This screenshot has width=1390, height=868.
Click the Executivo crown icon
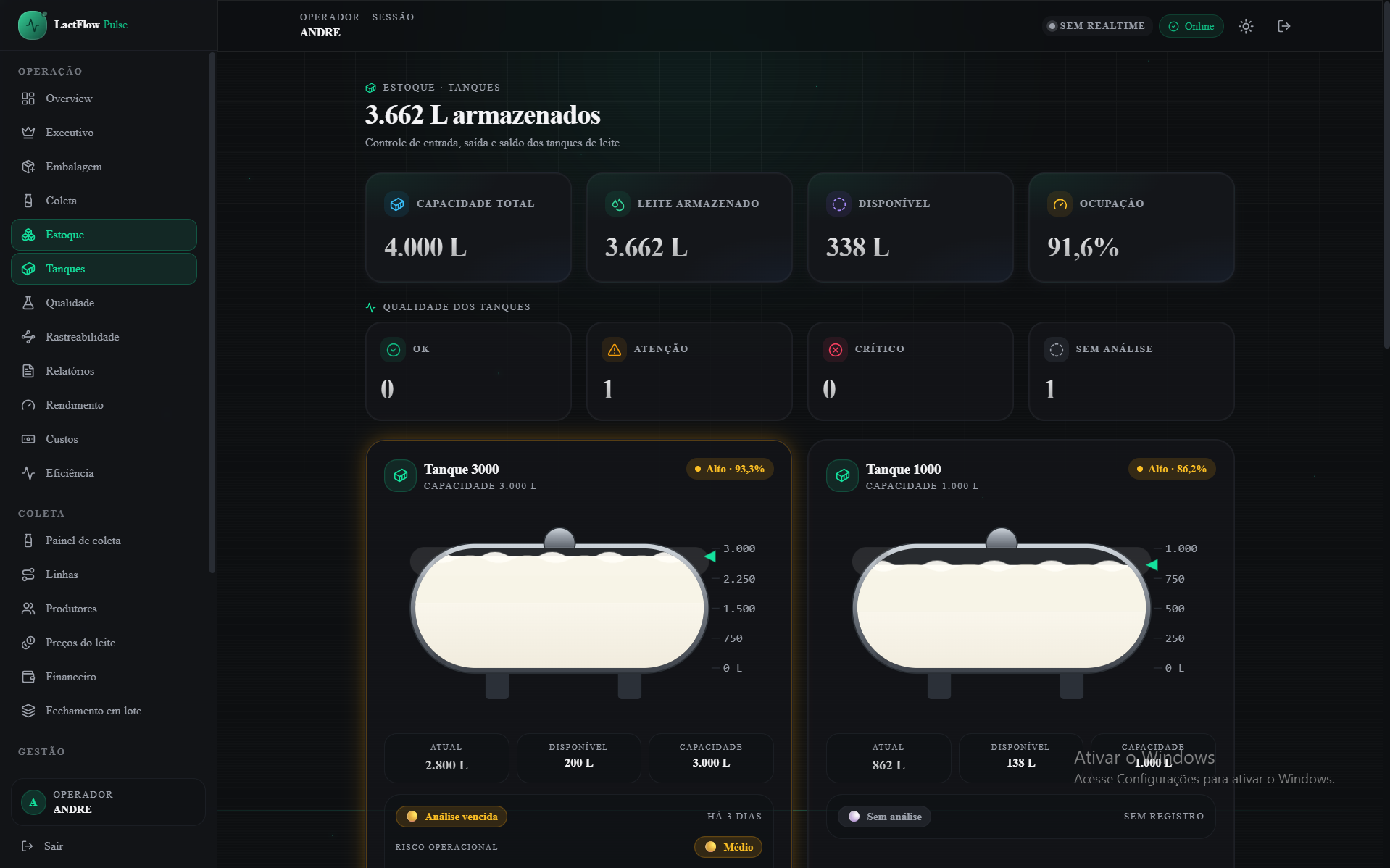[x=28, y=133]
